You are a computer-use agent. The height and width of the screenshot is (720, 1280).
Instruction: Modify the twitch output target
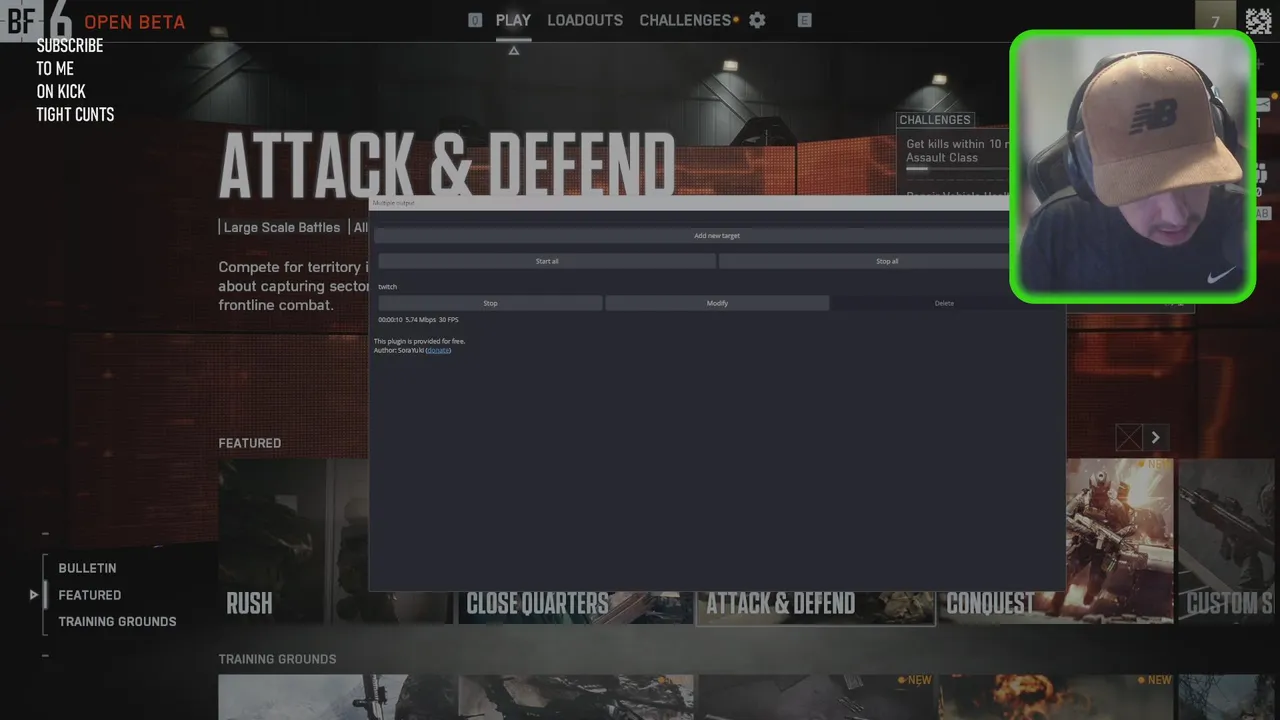717,303
